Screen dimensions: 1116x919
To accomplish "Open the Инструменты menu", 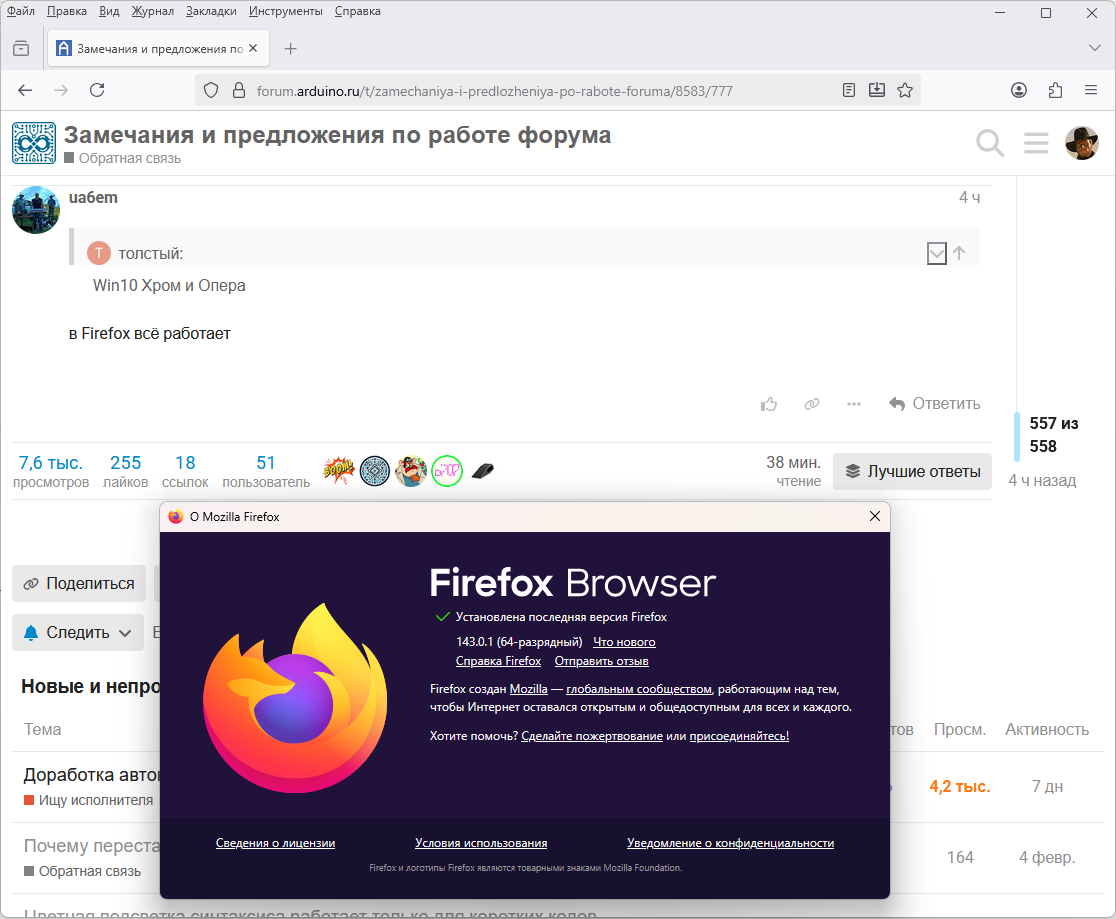I will (286, 11).
